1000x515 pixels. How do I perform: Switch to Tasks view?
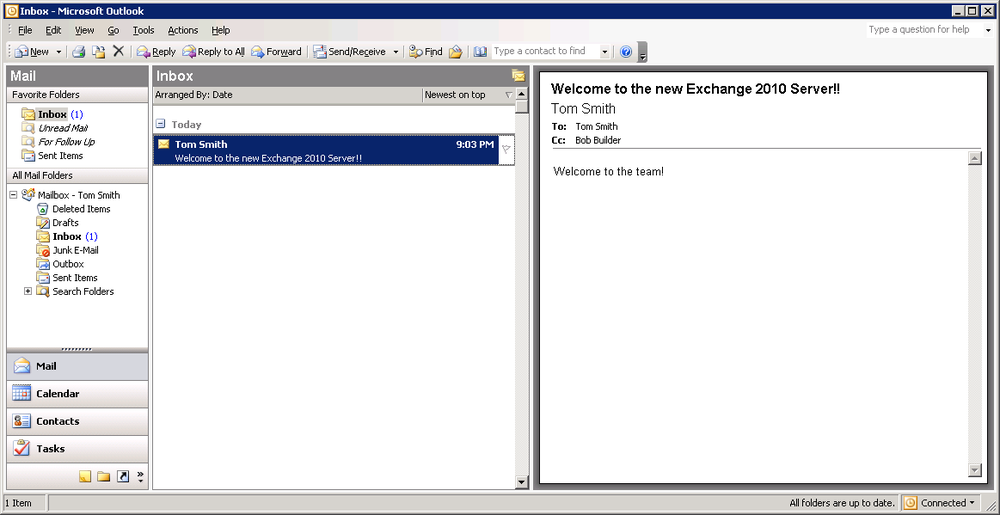pyautogui.click(x=77, y=449)
